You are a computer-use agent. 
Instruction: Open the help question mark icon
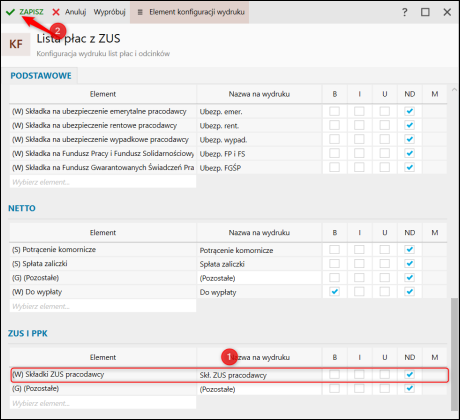[x=404, y=12]
